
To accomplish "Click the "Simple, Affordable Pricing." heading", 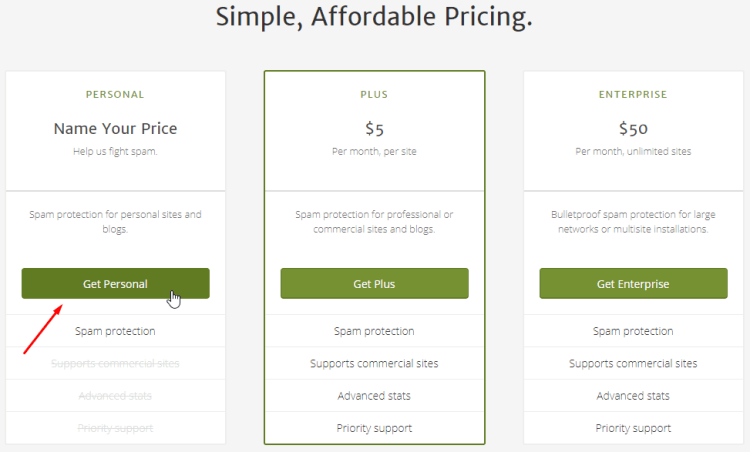I will [x=375, y=17].
